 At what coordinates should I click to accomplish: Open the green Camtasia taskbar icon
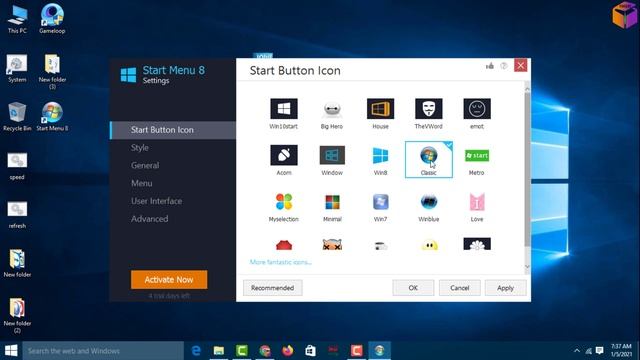click(242, 351)
